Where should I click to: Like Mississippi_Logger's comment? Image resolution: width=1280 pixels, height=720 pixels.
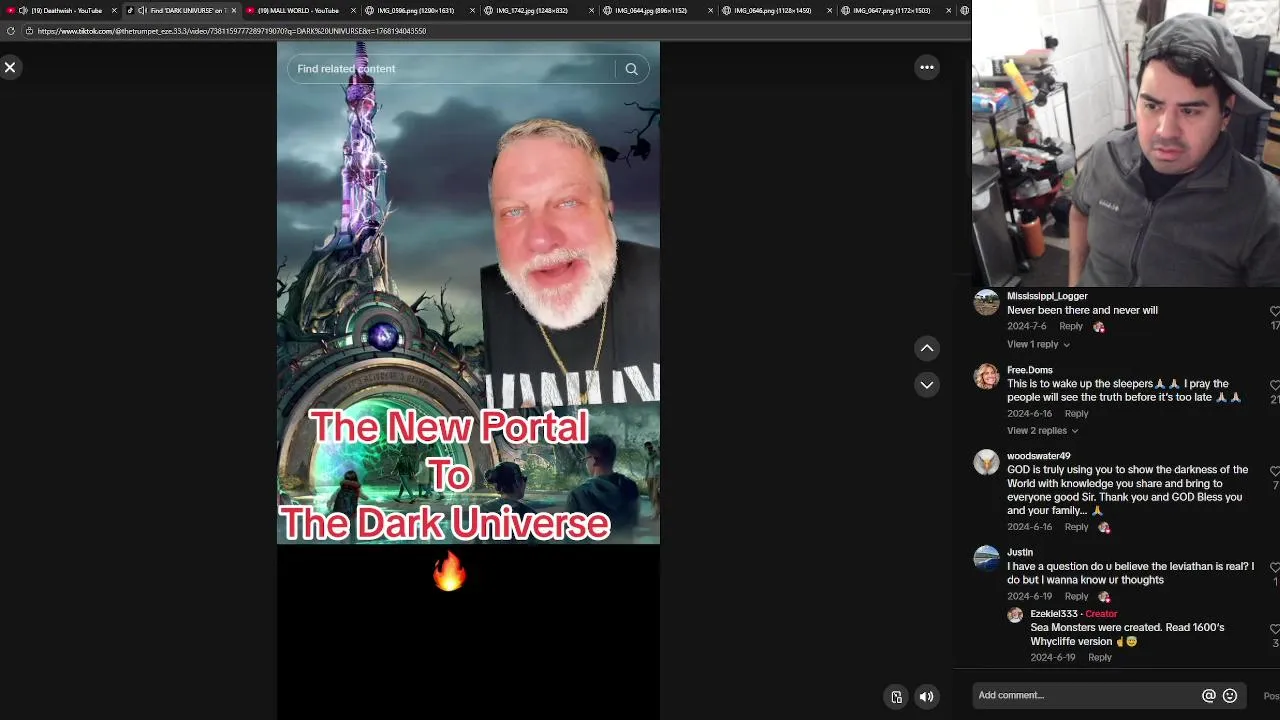[x=1275, y=312]
